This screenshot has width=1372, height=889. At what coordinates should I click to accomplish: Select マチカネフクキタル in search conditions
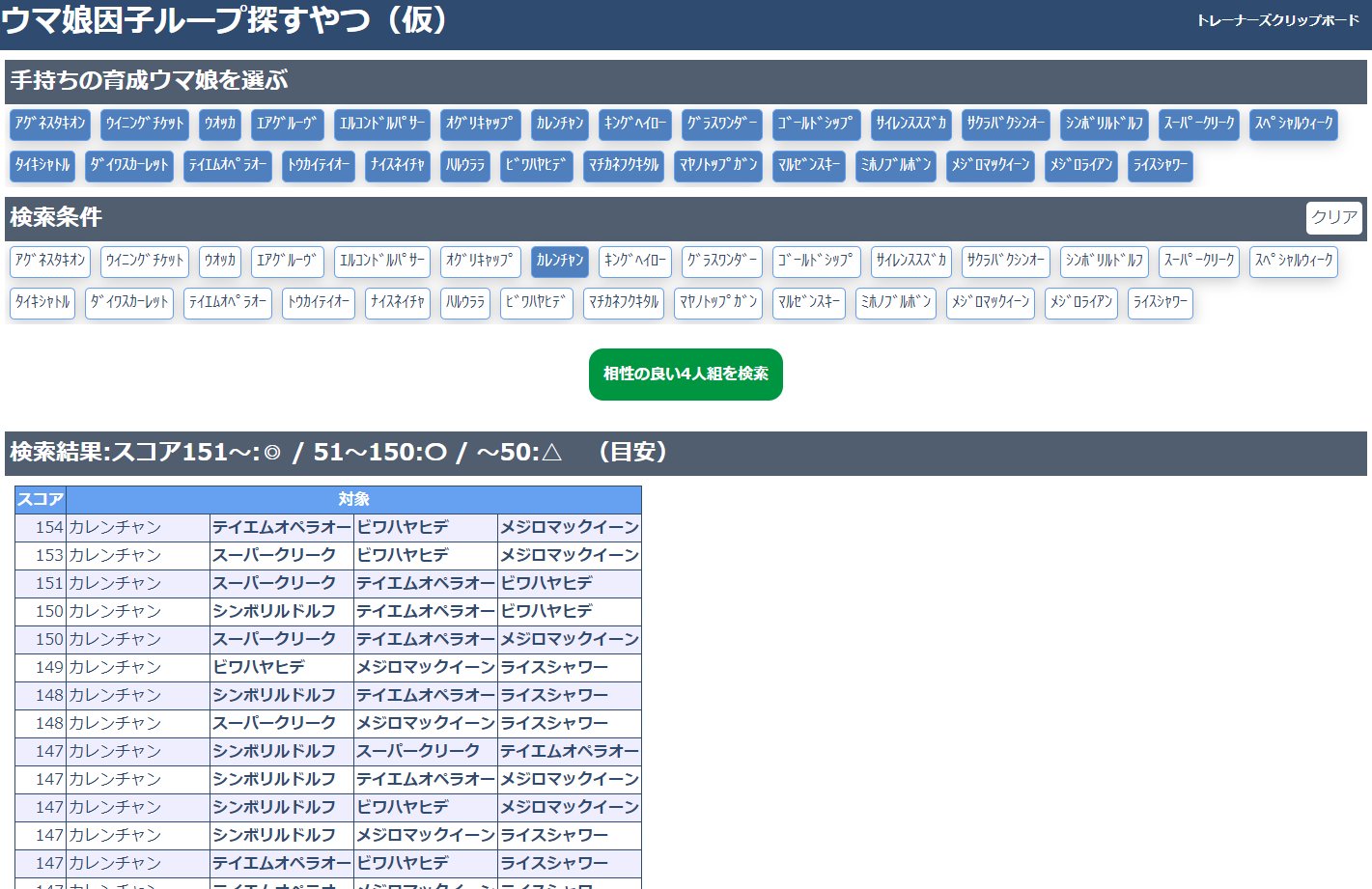point(624,303)
